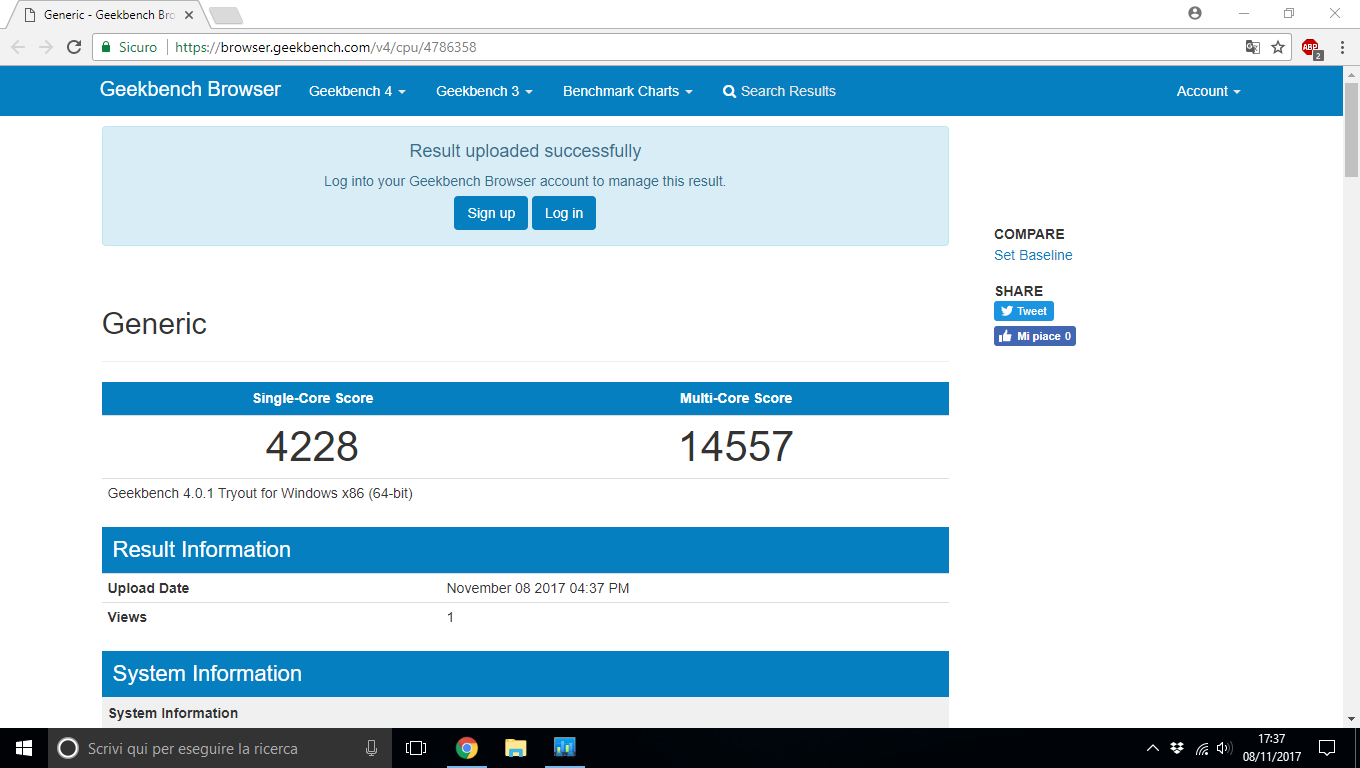Click the browser back arrow

(x=18, y=47)
